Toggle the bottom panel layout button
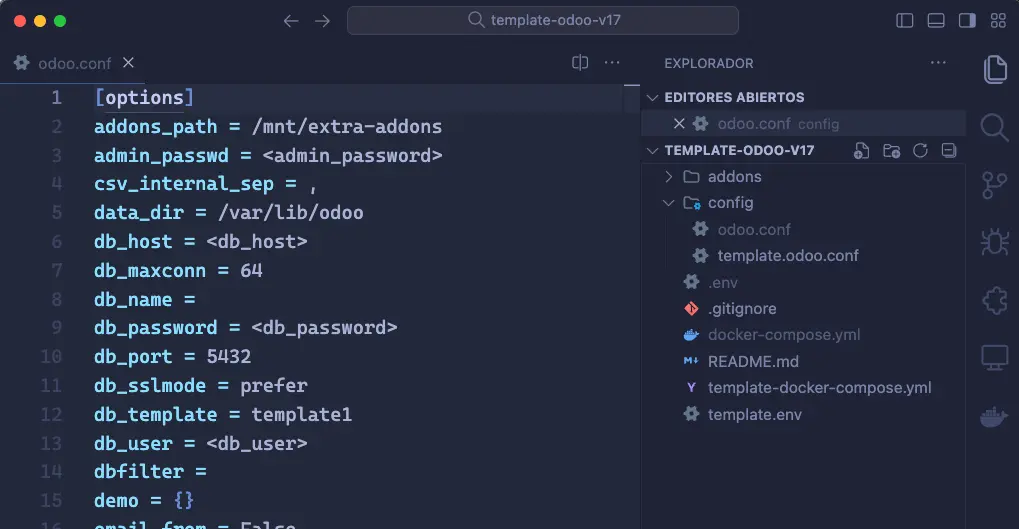 (x=936, y=20)
